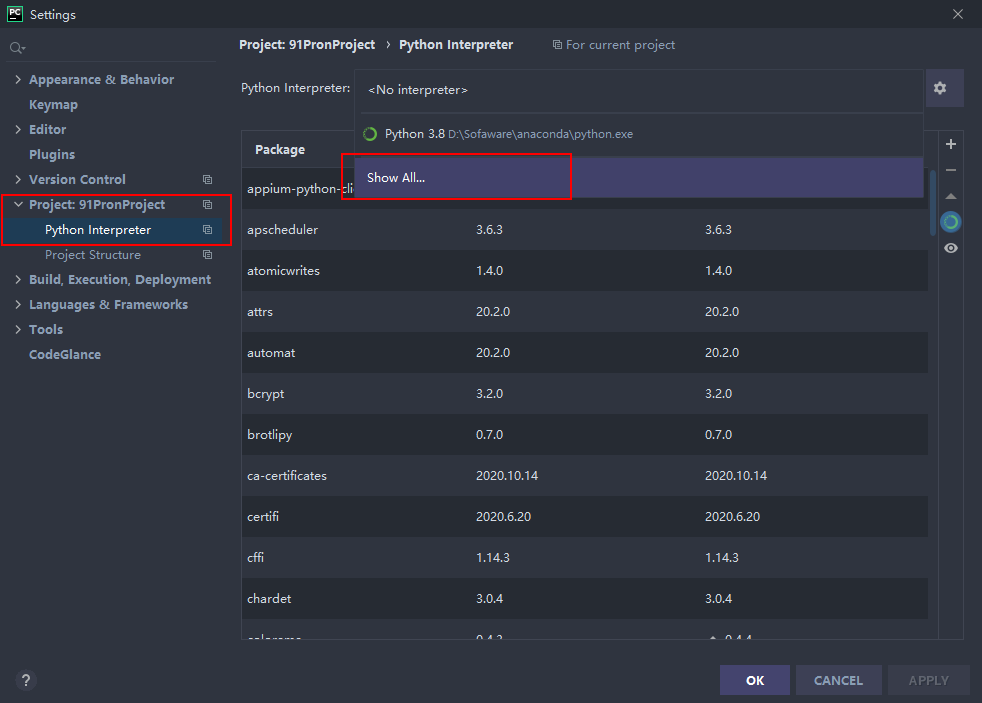982x703 pixels.
Task: Select the certifi package row
Action: point(584,516)
